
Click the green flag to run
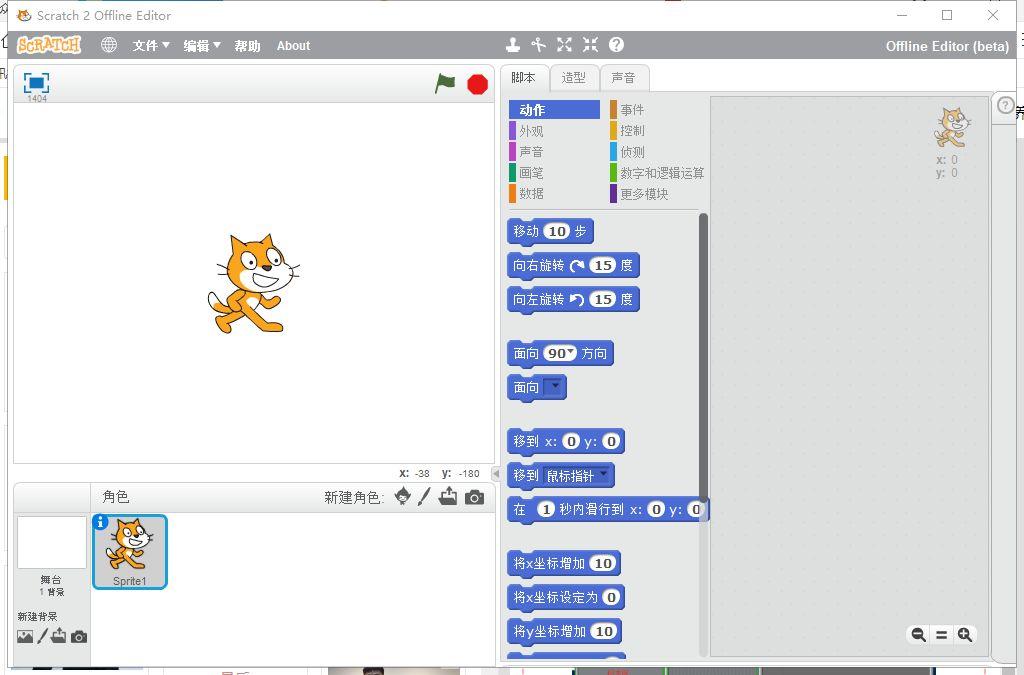pyautogui.click(x=445, y=84)
